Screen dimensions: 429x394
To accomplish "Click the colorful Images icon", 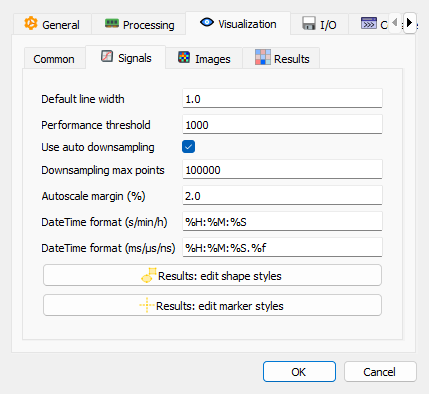I will pyautogui.click(x=184, y=57).
